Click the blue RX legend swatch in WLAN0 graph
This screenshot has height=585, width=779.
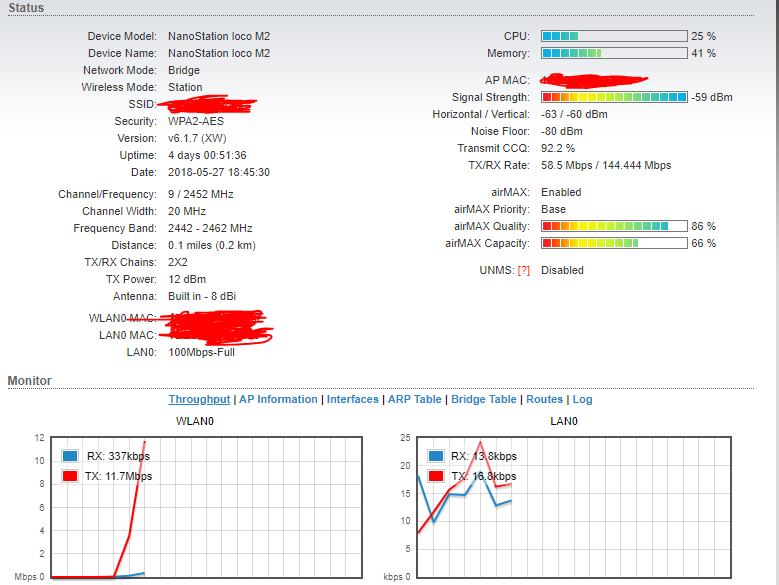click(x=70, y=456)
